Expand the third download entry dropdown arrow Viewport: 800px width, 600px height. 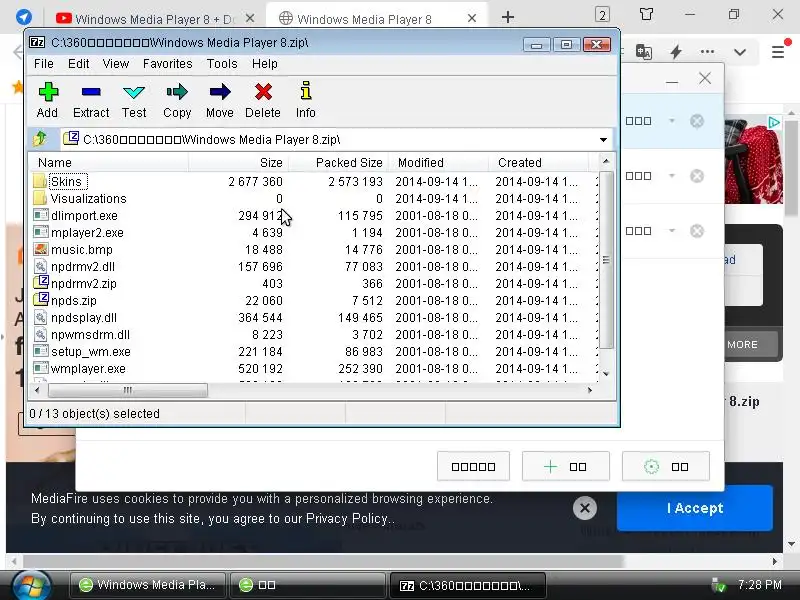672,231
